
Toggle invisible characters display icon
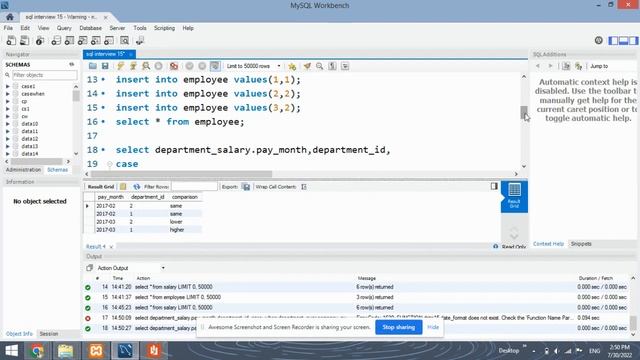click(332, 66)
